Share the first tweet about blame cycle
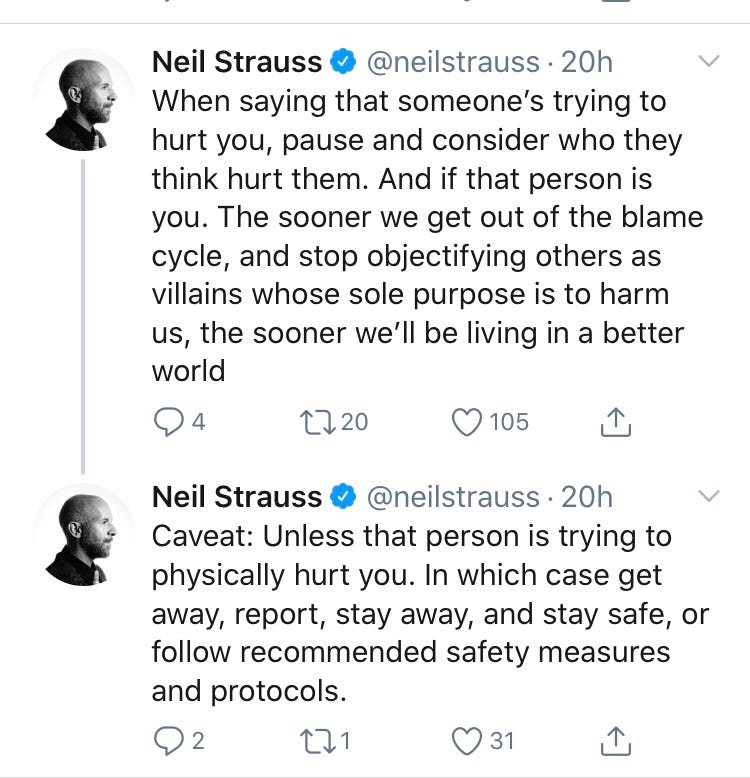The height and width of the screenshot is (778, 750). [x=616, y=422]
